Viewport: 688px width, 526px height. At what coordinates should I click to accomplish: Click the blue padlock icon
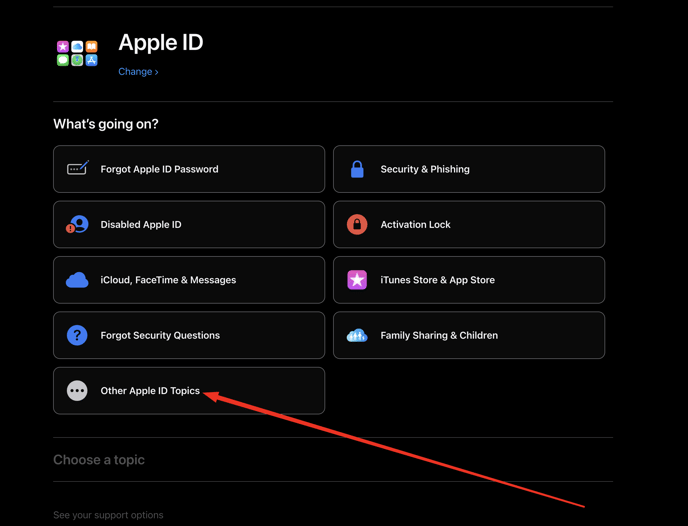[x=357, y=169]
